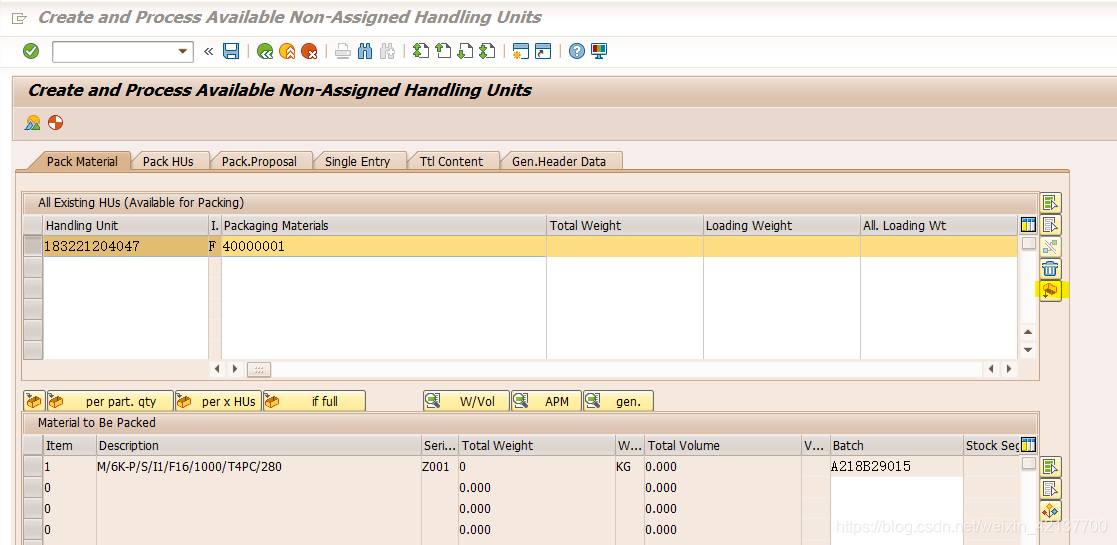Click the per x HUs button
1117x545 pixels.
pos(219,401)
